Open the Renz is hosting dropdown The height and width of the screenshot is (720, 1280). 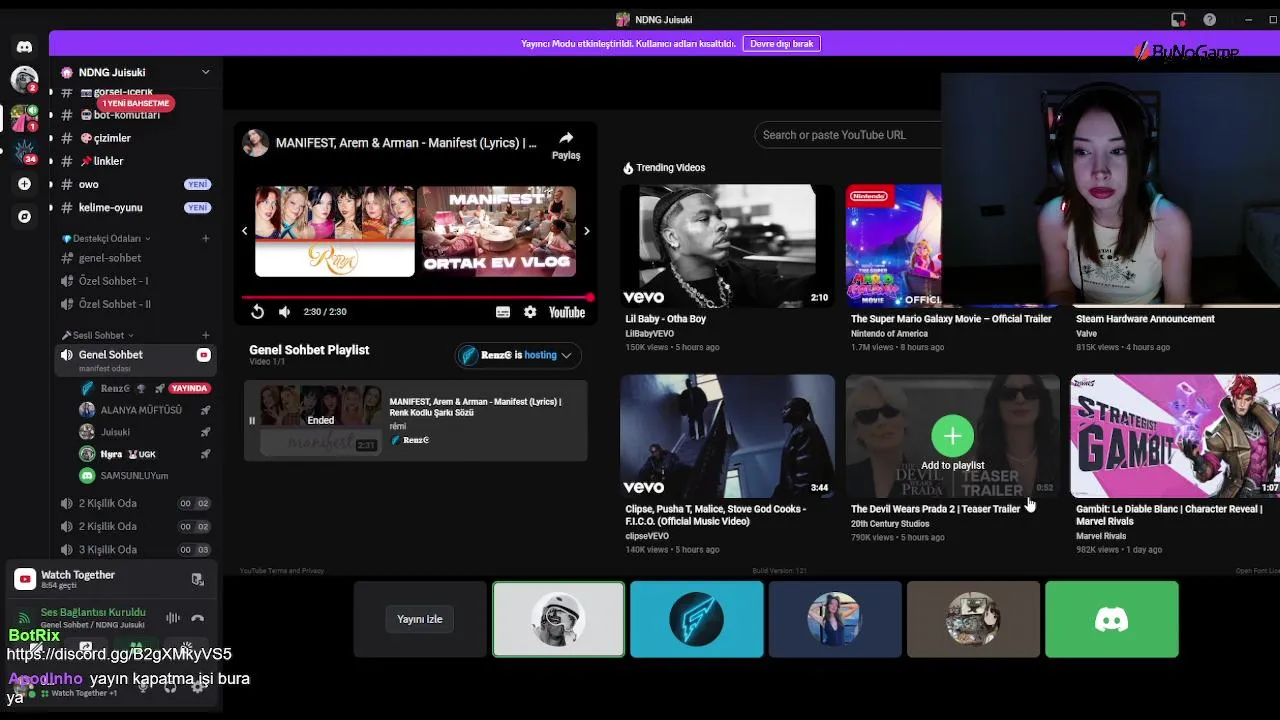518,355
